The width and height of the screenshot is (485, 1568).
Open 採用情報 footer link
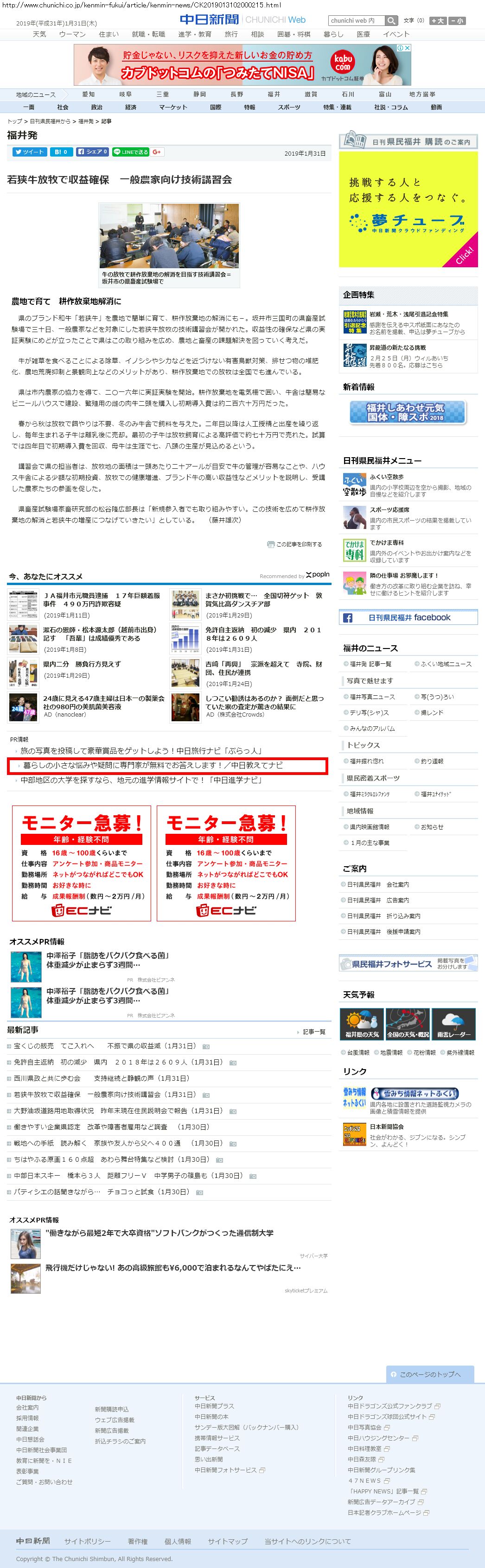(27, 1418)
